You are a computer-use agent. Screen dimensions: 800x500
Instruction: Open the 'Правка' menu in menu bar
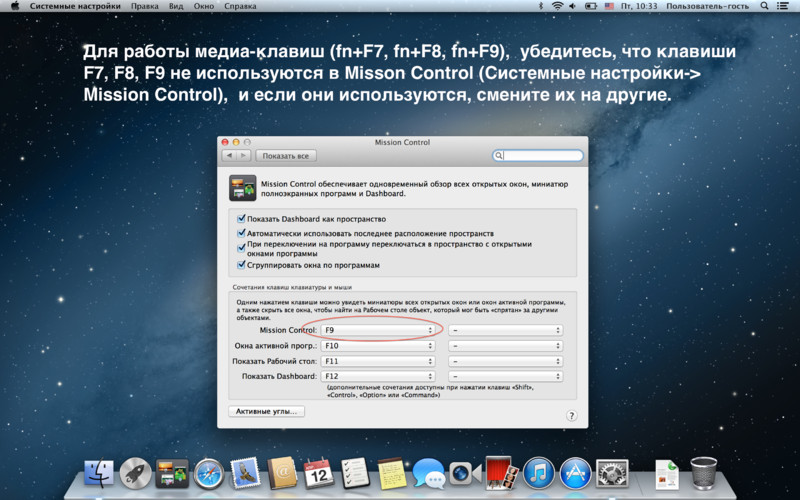pyautogui.click(x=145, y=6)
